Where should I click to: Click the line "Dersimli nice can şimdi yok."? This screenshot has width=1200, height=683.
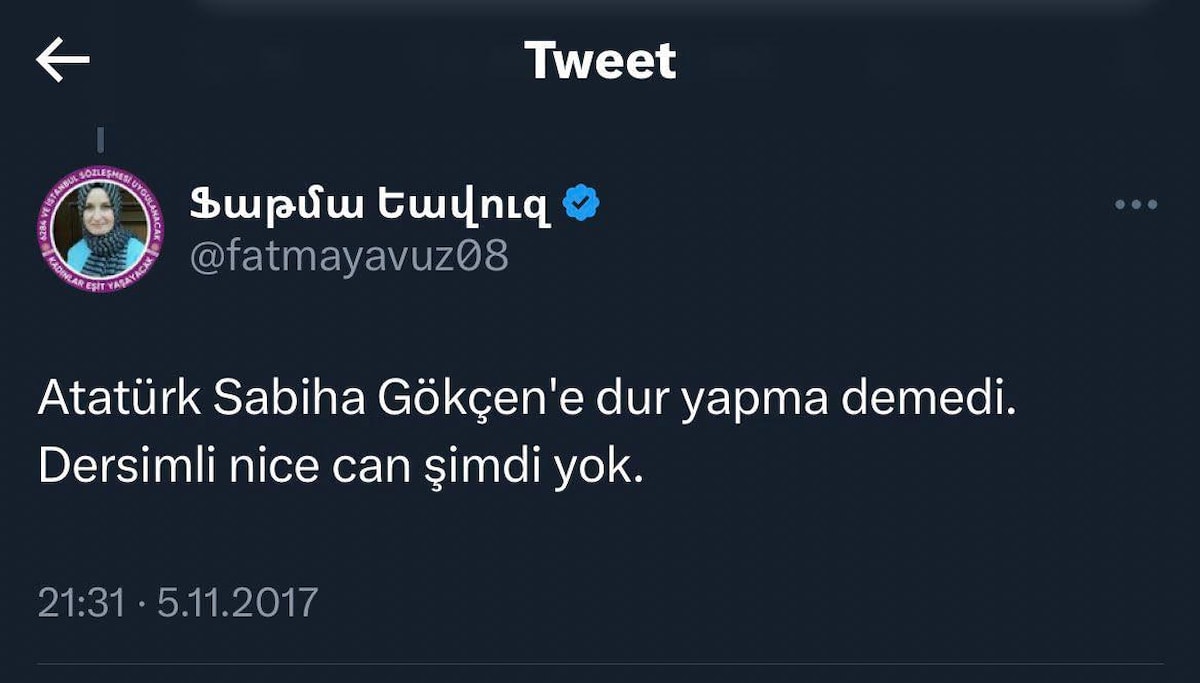point(340,466)
